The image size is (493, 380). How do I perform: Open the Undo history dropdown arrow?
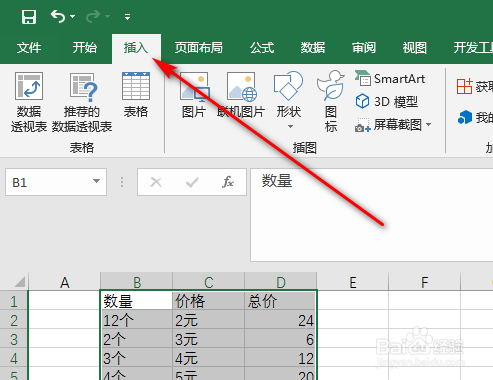point(73,16)
